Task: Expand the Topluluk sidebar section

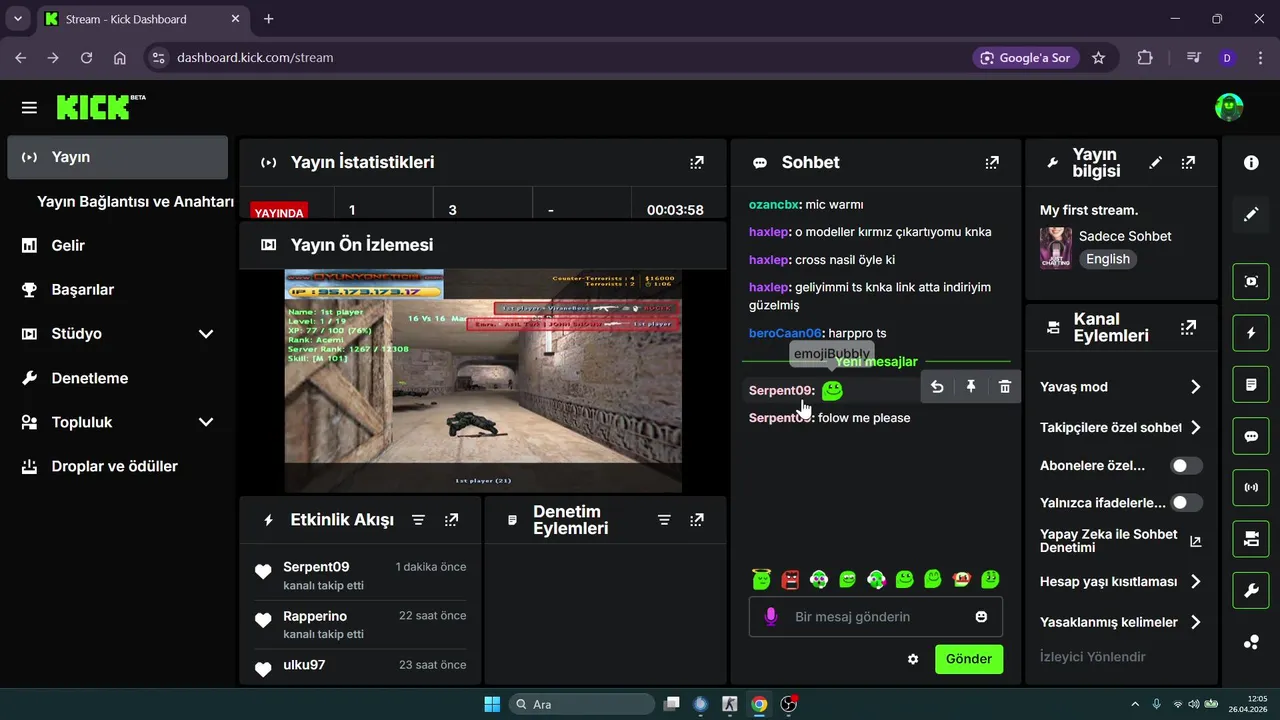Action: 206,422
